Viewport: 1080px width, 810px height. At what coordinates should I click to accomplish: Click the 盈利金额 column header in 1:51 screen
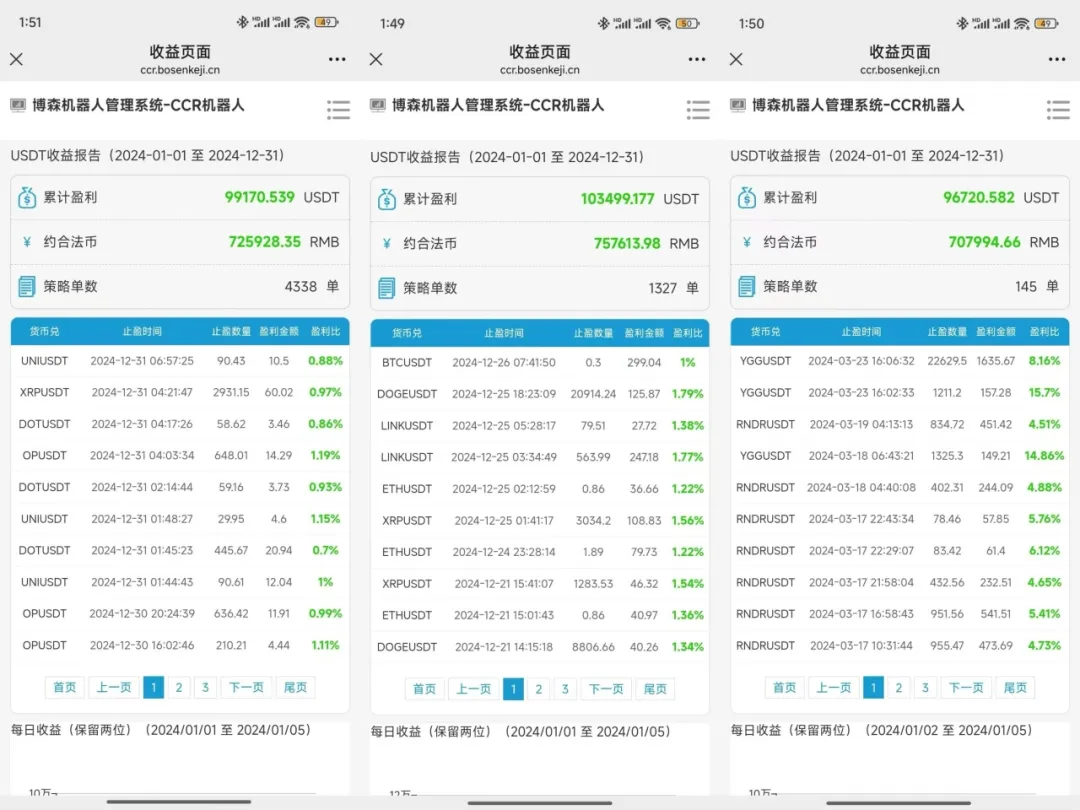click(x=279, y=331)
